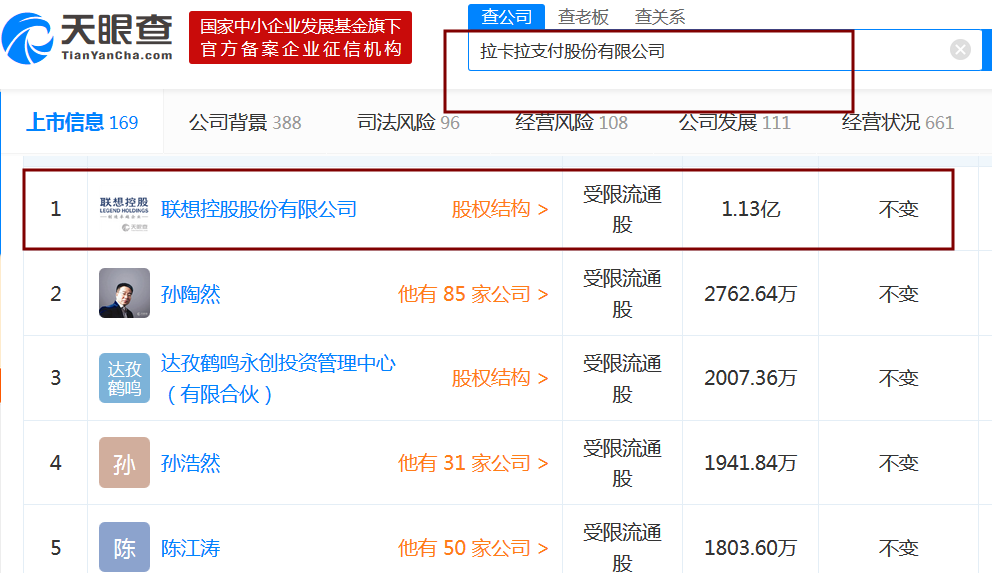View 股权结构 for 联想控股

500,209
